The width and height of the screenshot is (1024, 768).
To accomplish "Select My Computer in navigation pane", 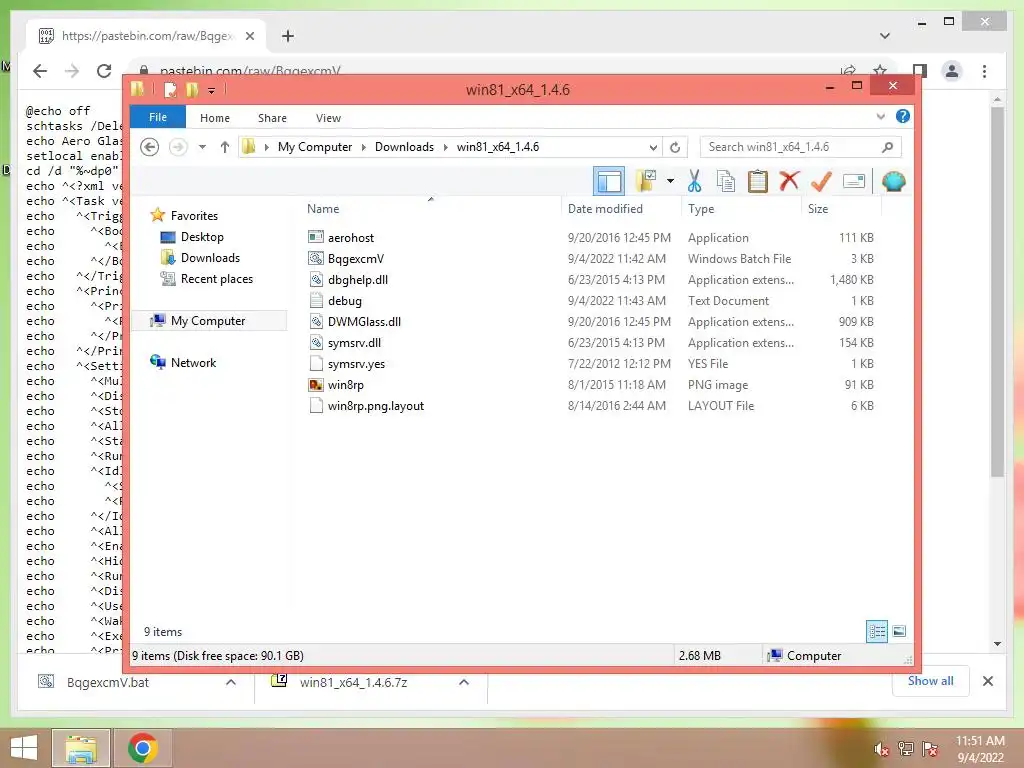I will 208,321.
